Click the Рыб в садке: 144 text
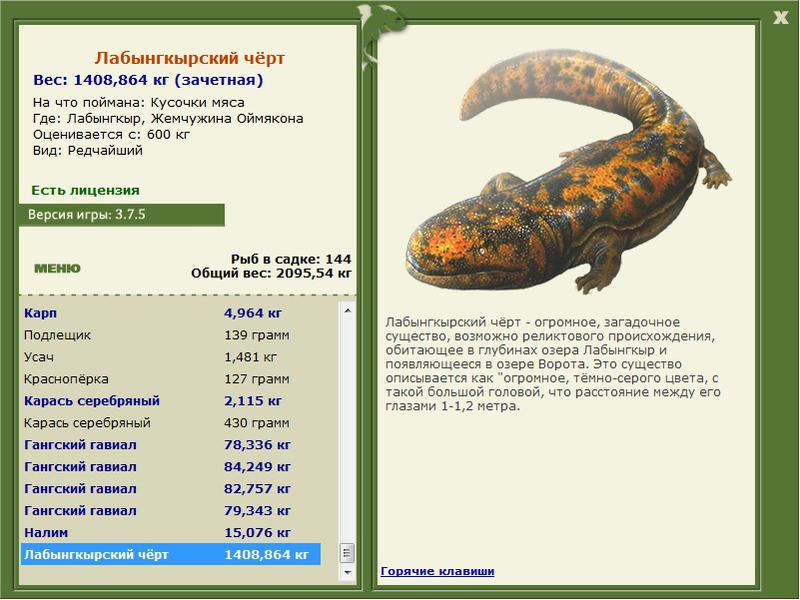The height and width of the screenshot is (600, 800). (x=291, y=259)
